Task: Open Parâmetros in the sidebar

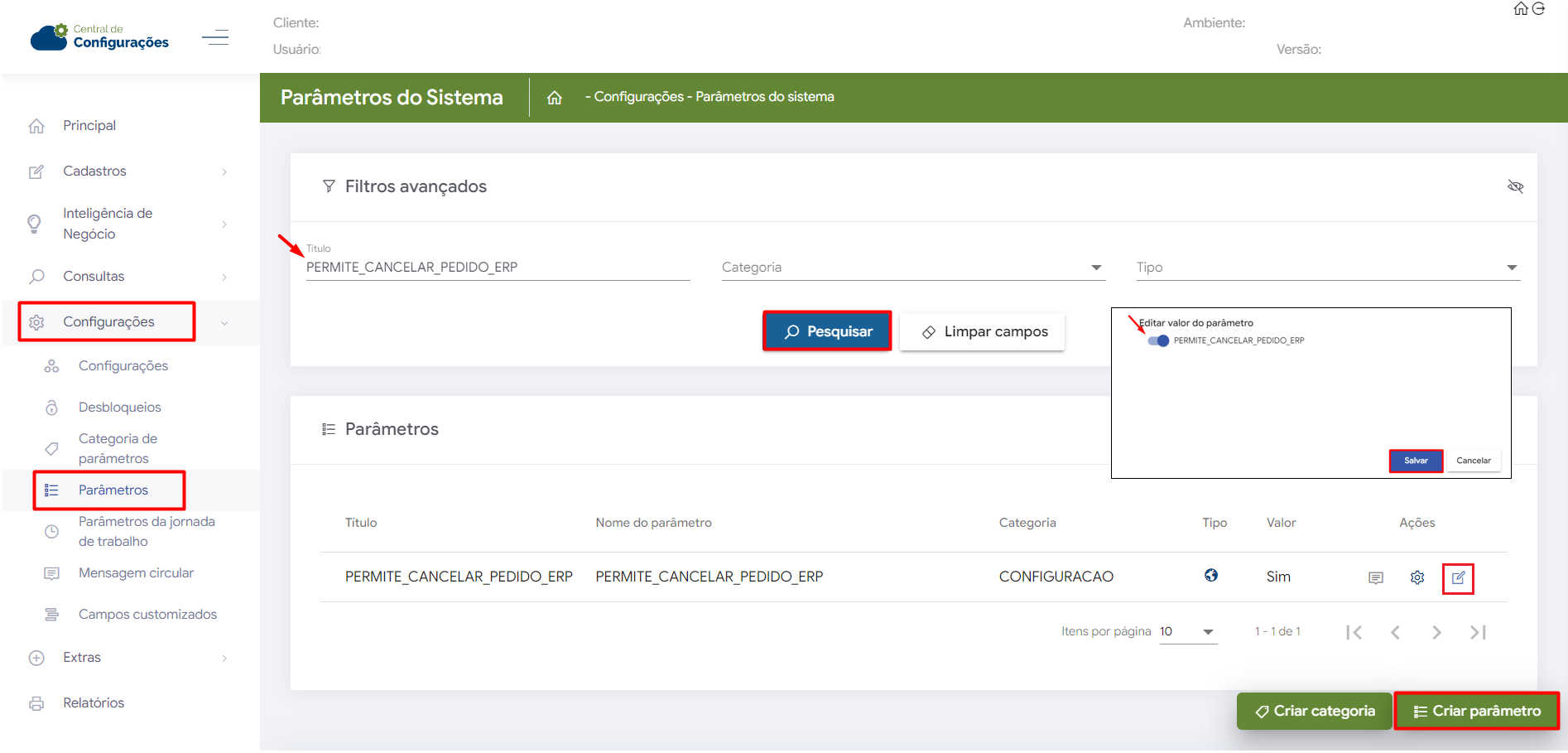Action: 113,490
